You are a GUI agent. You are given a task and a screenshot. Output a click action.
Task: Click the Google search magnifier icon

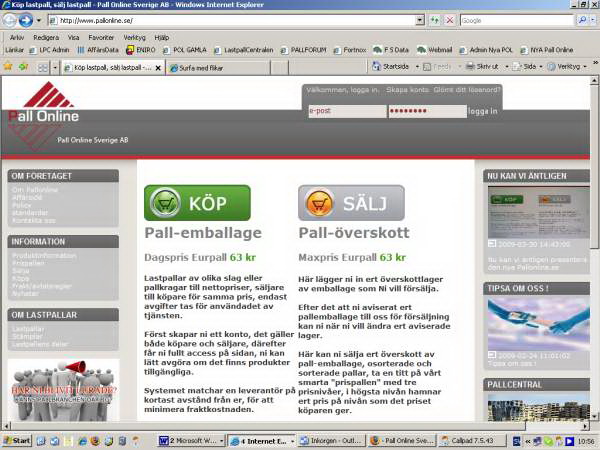[582, 20]
